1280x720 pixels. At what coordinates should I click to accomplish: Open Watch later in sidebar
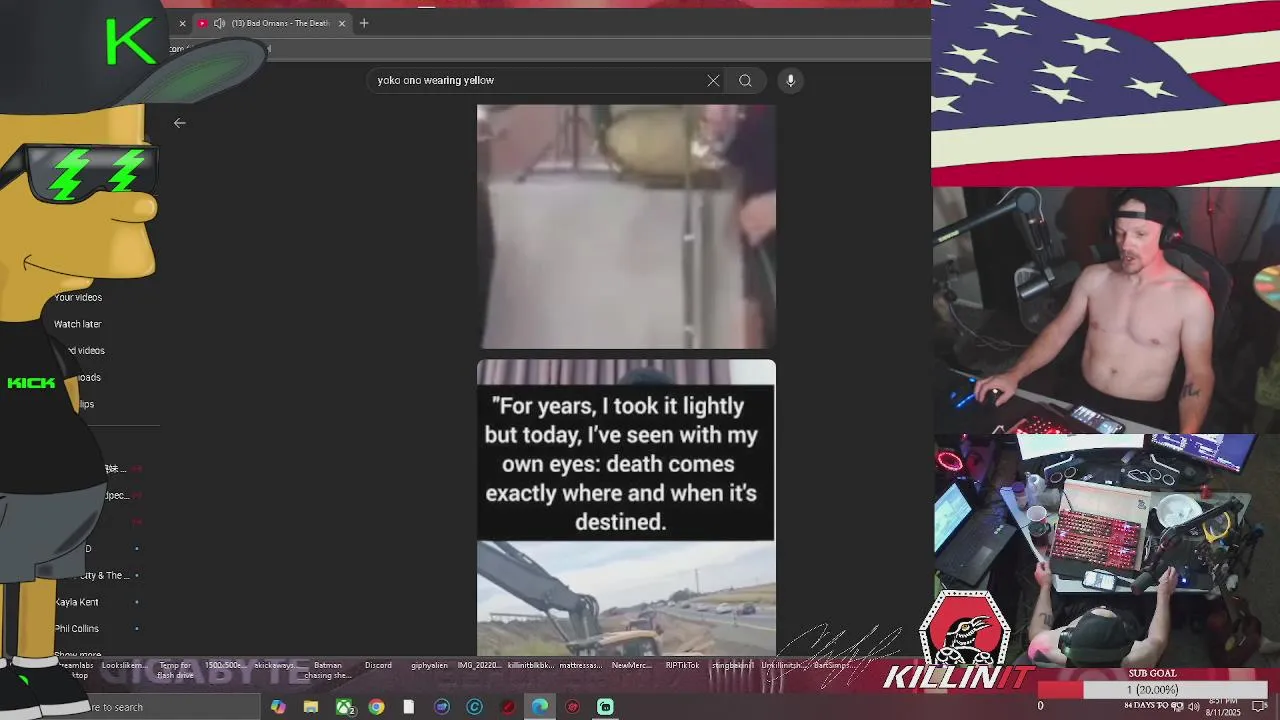pyautogui.click(x=77, y=324)
